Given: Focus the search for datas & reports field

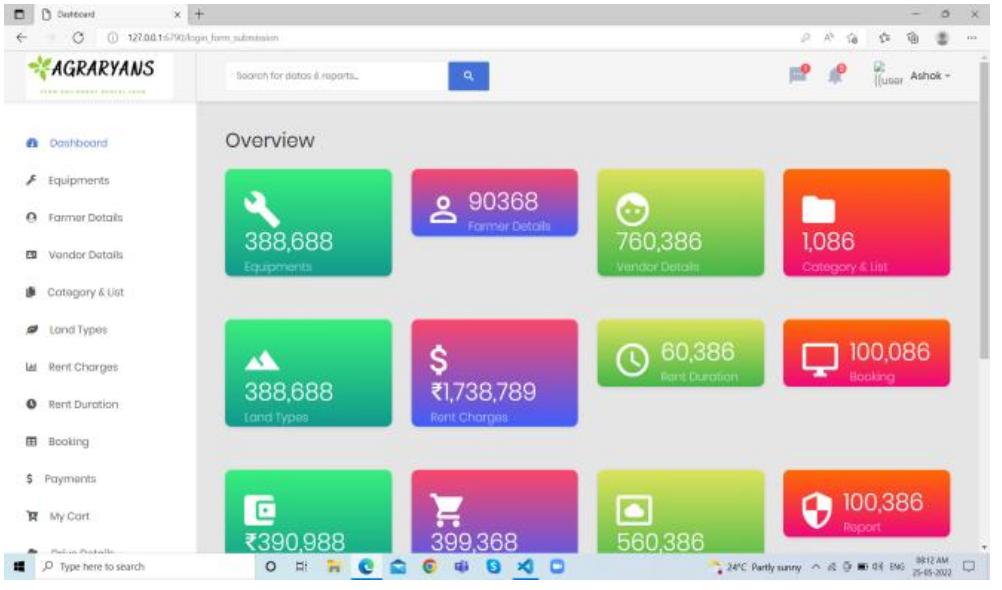Looking at the screenshot, I should click(x=337, y=75).
